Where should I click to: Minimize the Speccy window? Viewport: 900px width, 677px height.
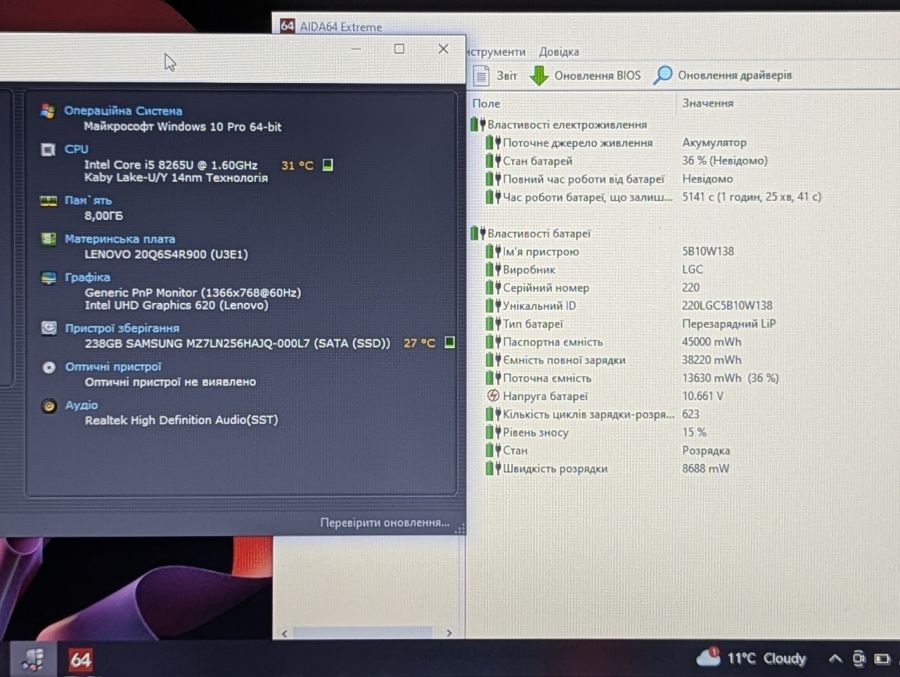click(x=356, y=49)
